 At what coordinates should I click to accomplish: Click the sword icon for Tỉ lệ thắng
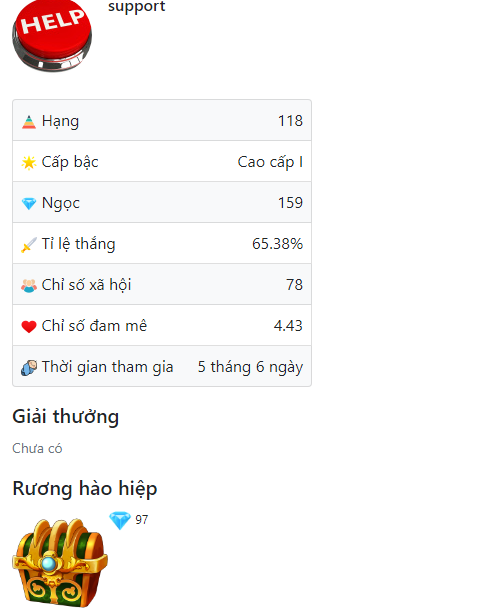tap(29, 245)
